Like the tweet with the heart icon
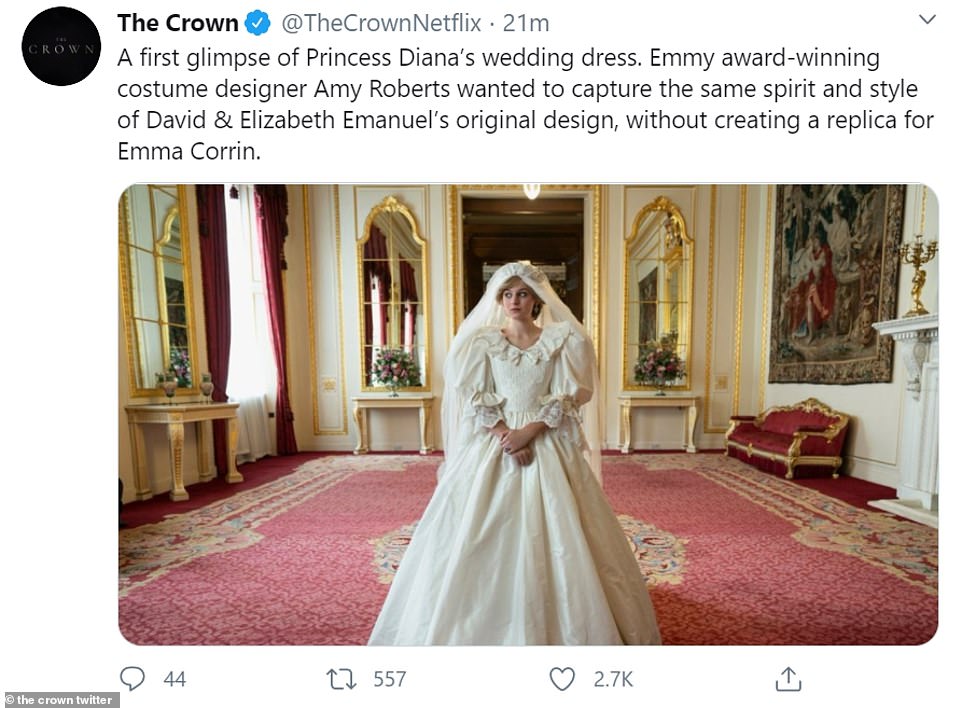The image size is (962, 708). pyautogui.click(x=563, y=679)
